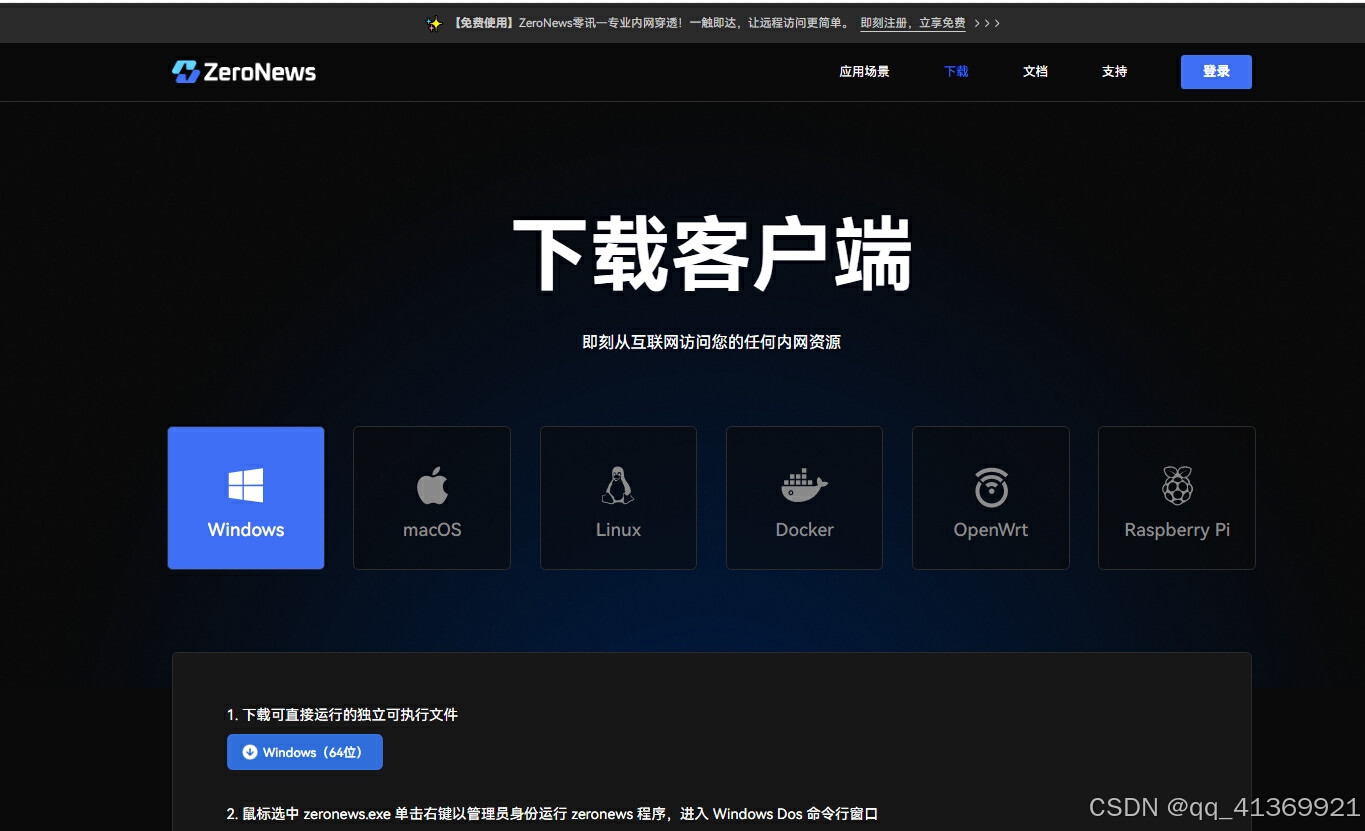The width and height of the screenshot is (1365, 831).
Task: Click the 下载客户端 heading
Action: (x=712, y=255)
